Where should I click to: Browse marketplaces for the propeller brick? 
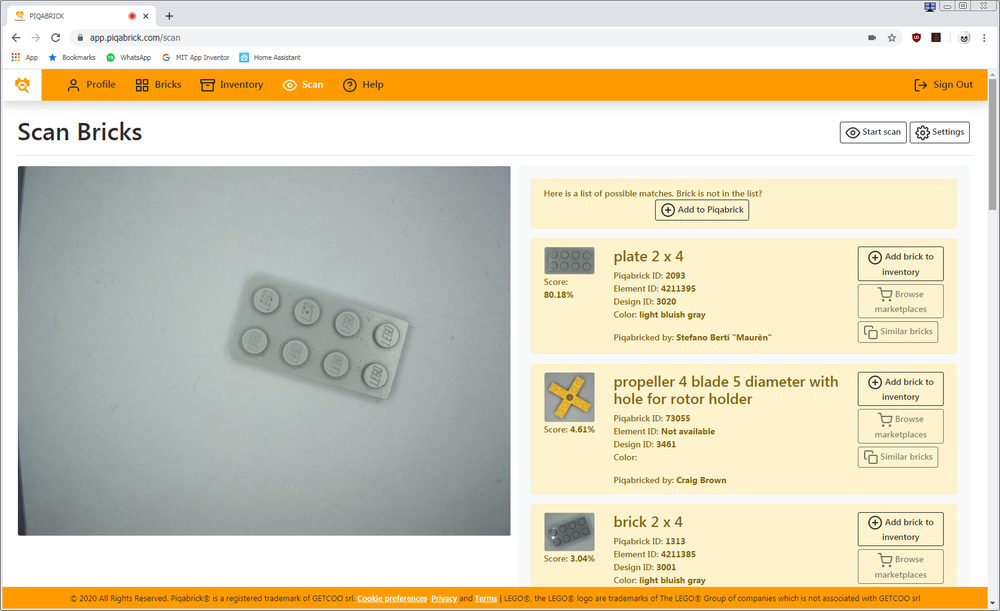[x=901, y=427]
